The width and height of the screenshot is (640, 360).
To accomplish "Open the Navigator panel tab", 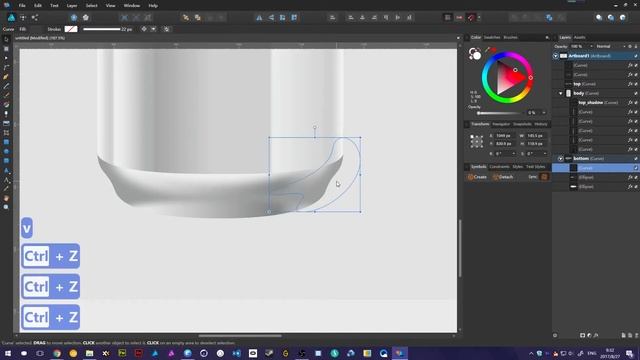I will (x=501, y=124).
